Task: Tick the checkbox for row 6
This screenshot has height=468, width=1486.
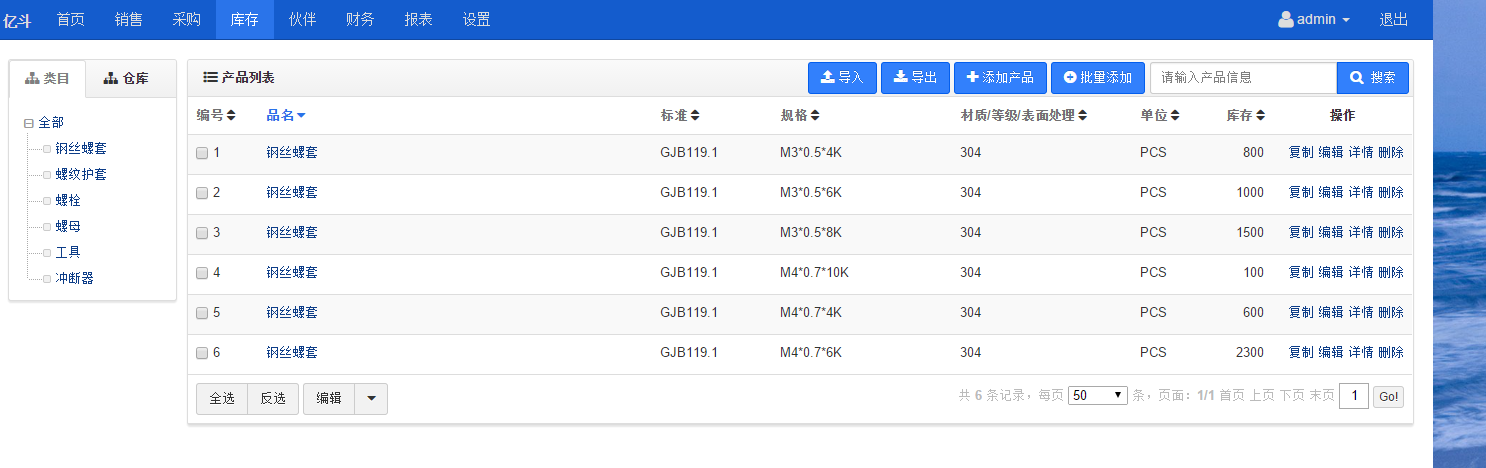Action: click(202, 353)
